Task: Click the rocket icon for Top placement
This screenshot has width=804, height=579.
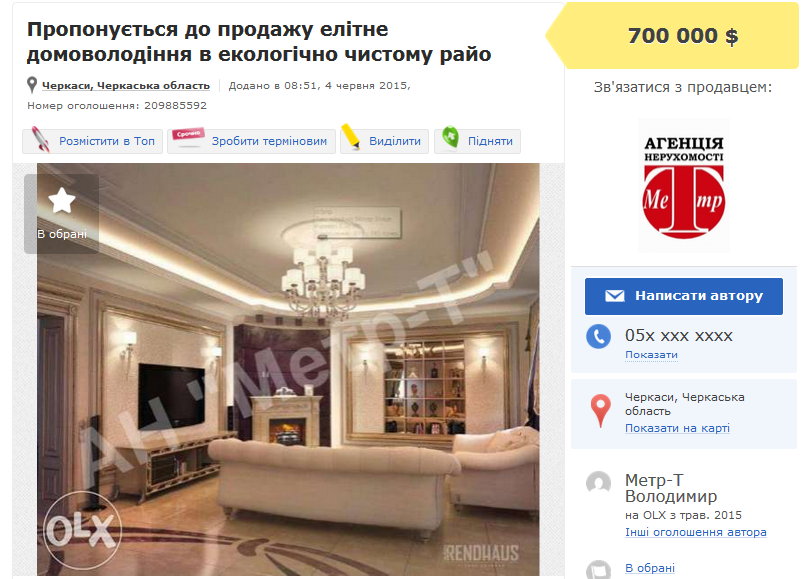Action: point(41,139)
